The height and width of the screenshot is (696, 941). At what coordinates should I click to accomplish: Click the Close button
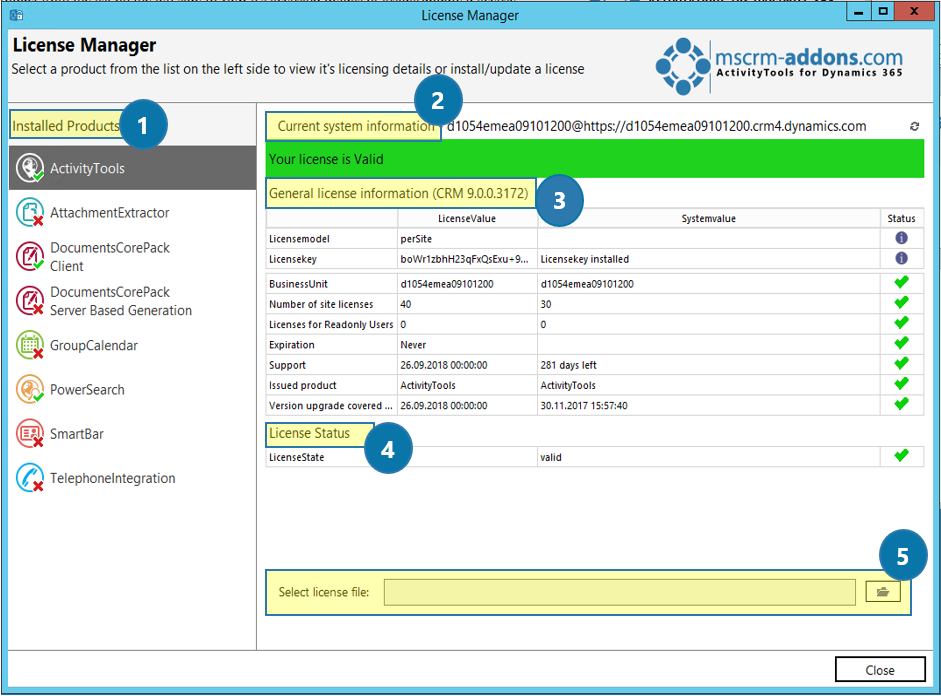coord(880,670)
